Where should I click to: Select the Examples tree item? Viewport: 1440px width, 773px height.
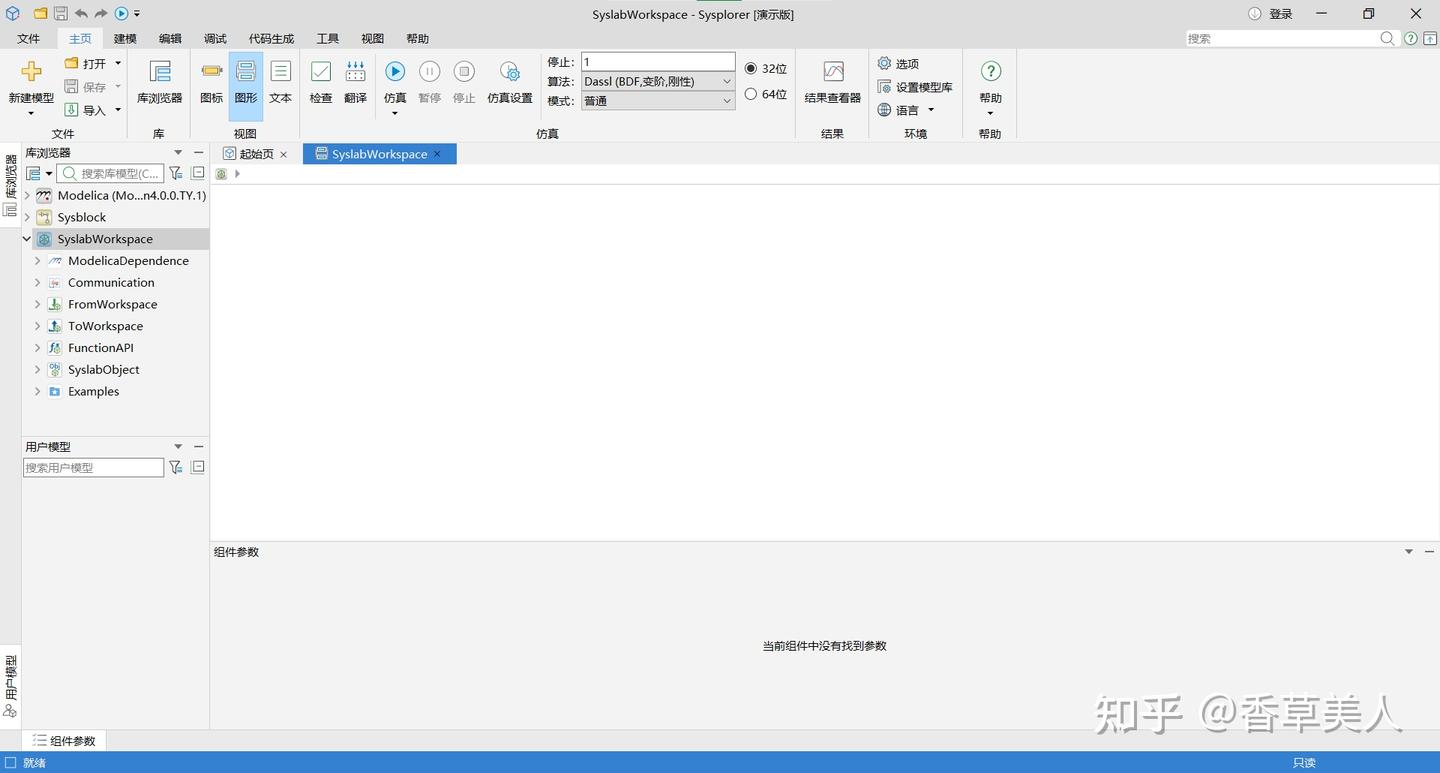[x=93, y=391]
